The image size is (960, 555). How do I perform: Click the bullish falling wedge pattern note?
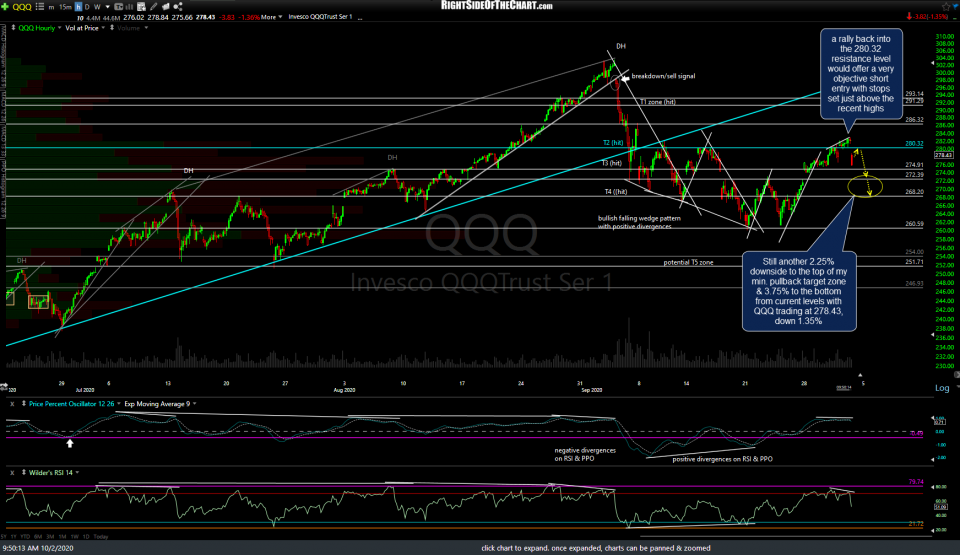639,222
